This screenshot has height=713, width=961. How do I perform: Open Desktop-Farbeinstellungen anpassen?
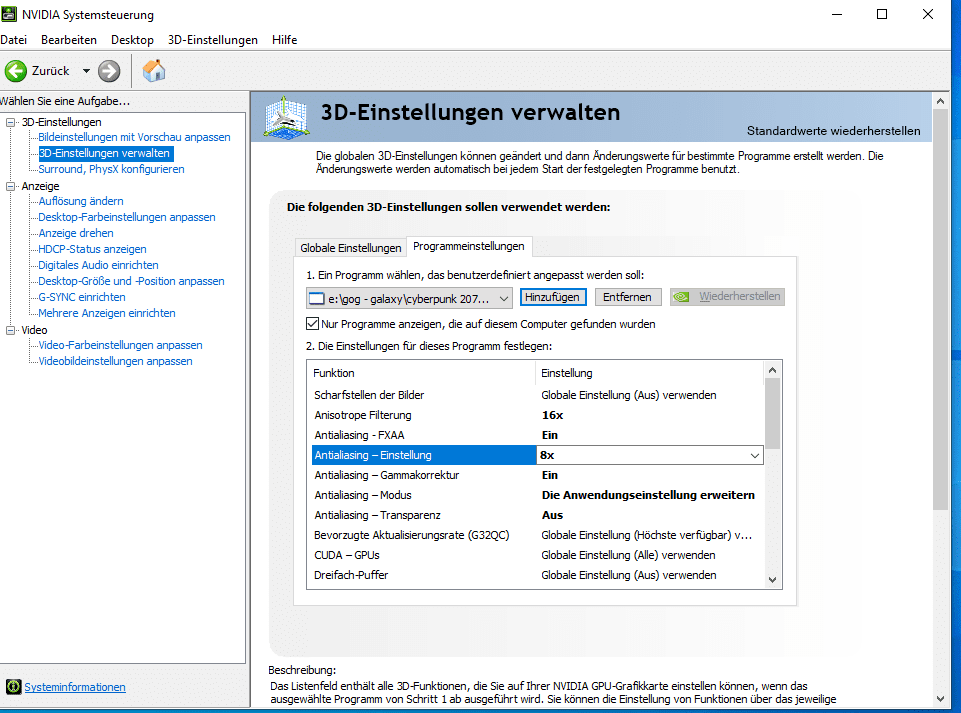[x=127, y=217]
